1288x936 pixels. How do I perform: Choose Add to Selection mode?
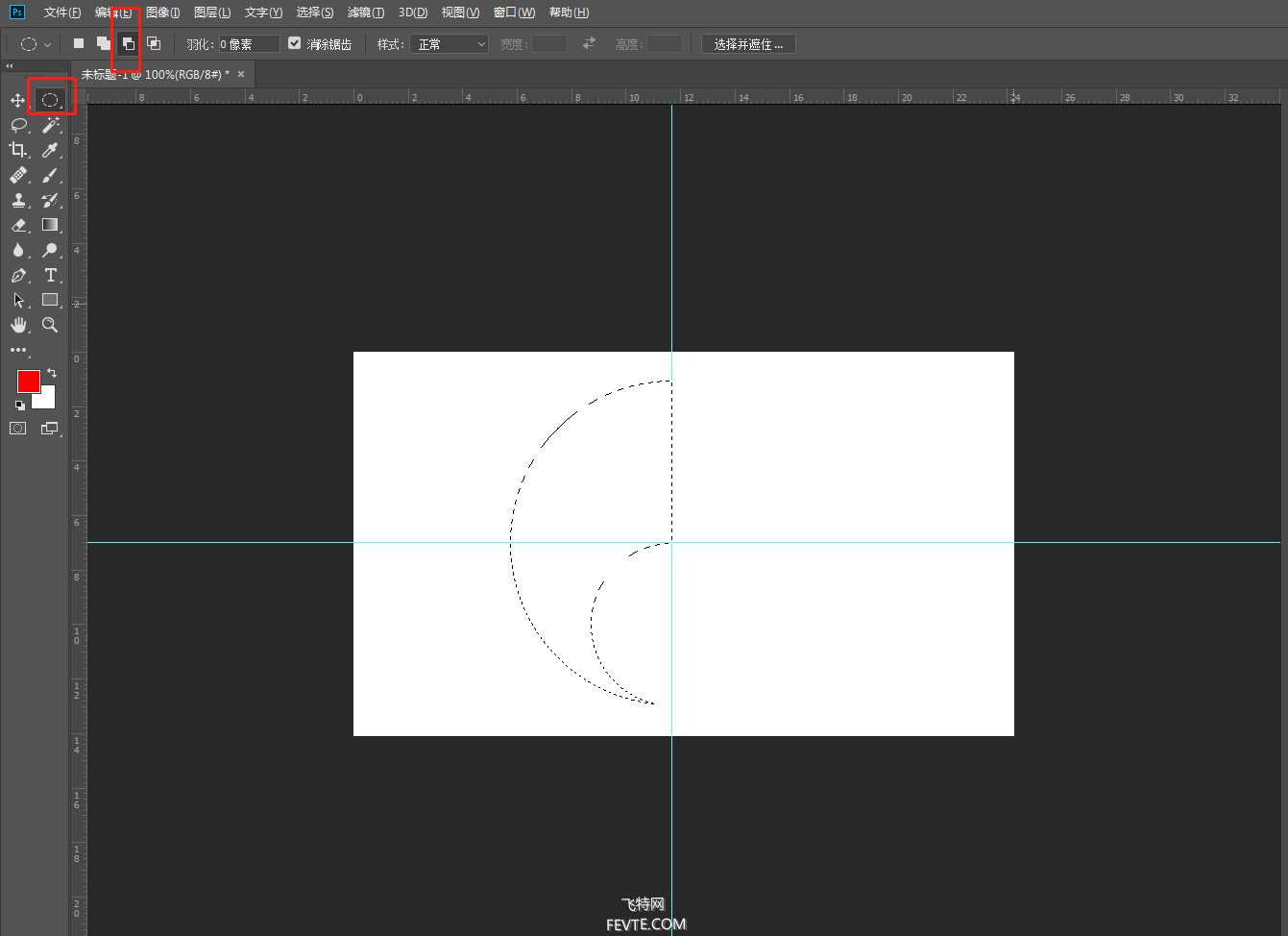point(104,43)
